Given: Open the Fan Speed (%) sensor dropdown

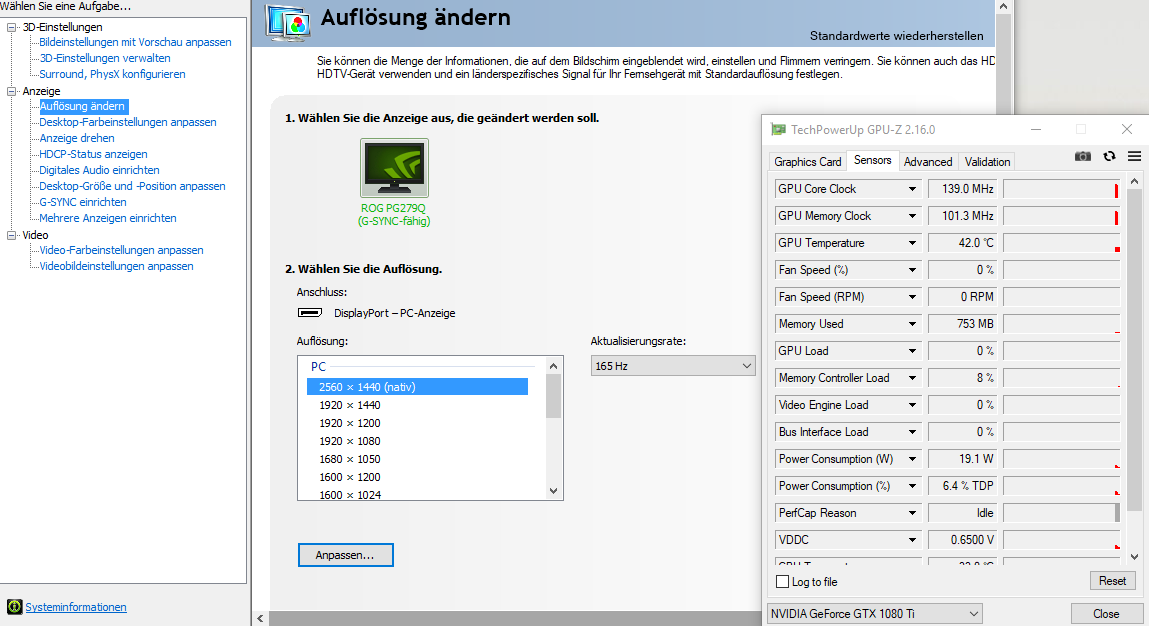Looking at the screenshot, I should (x=912, y=270).
